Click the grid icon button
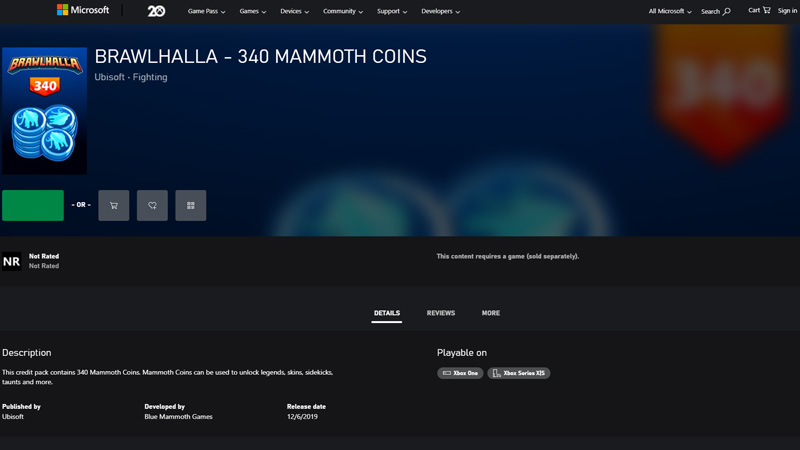This screenshot has width=800, height=450. coord(191,205)
